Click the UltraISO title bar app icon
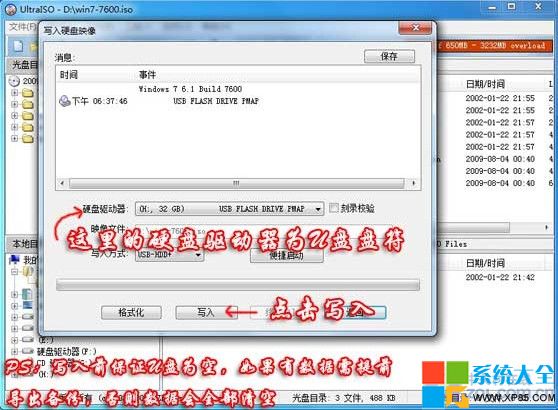This screenshot has height=410, width=558. 11,9
